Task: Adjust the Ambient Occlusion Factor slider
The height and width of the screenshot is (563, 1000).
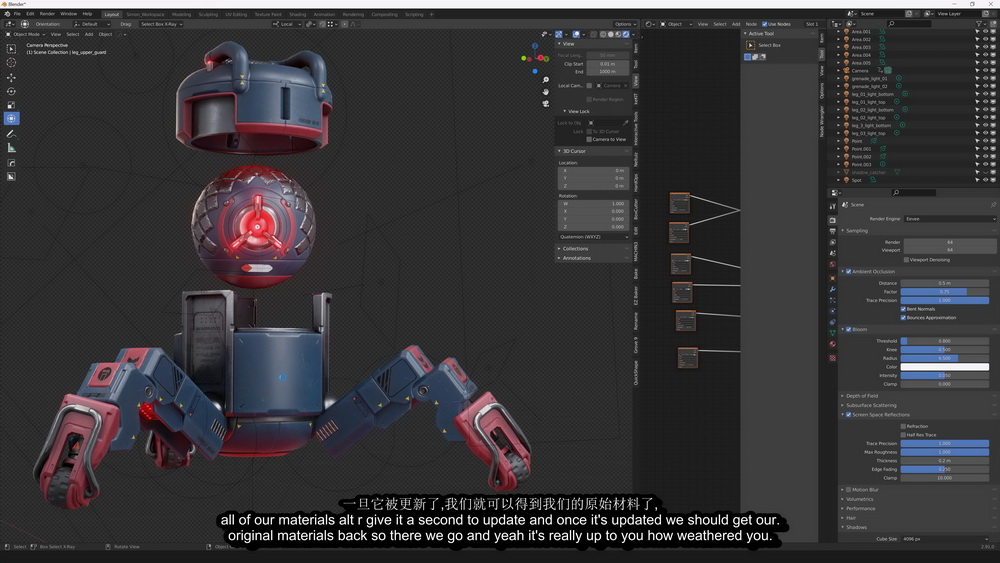Action: tap(945, 292)
